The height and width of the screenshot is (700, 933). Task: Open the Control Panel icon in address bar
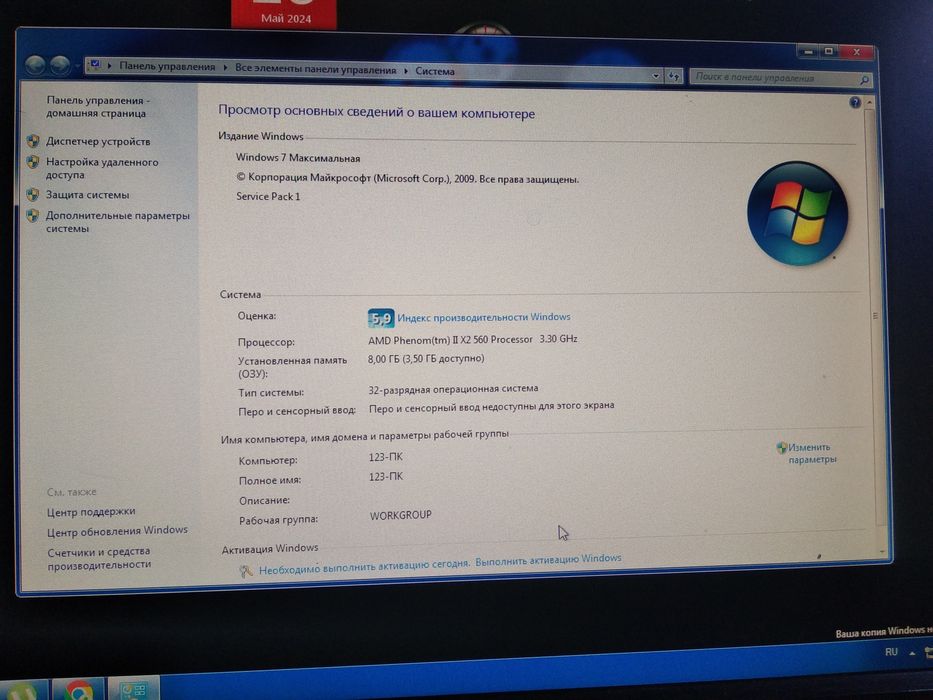click(95, 65)
